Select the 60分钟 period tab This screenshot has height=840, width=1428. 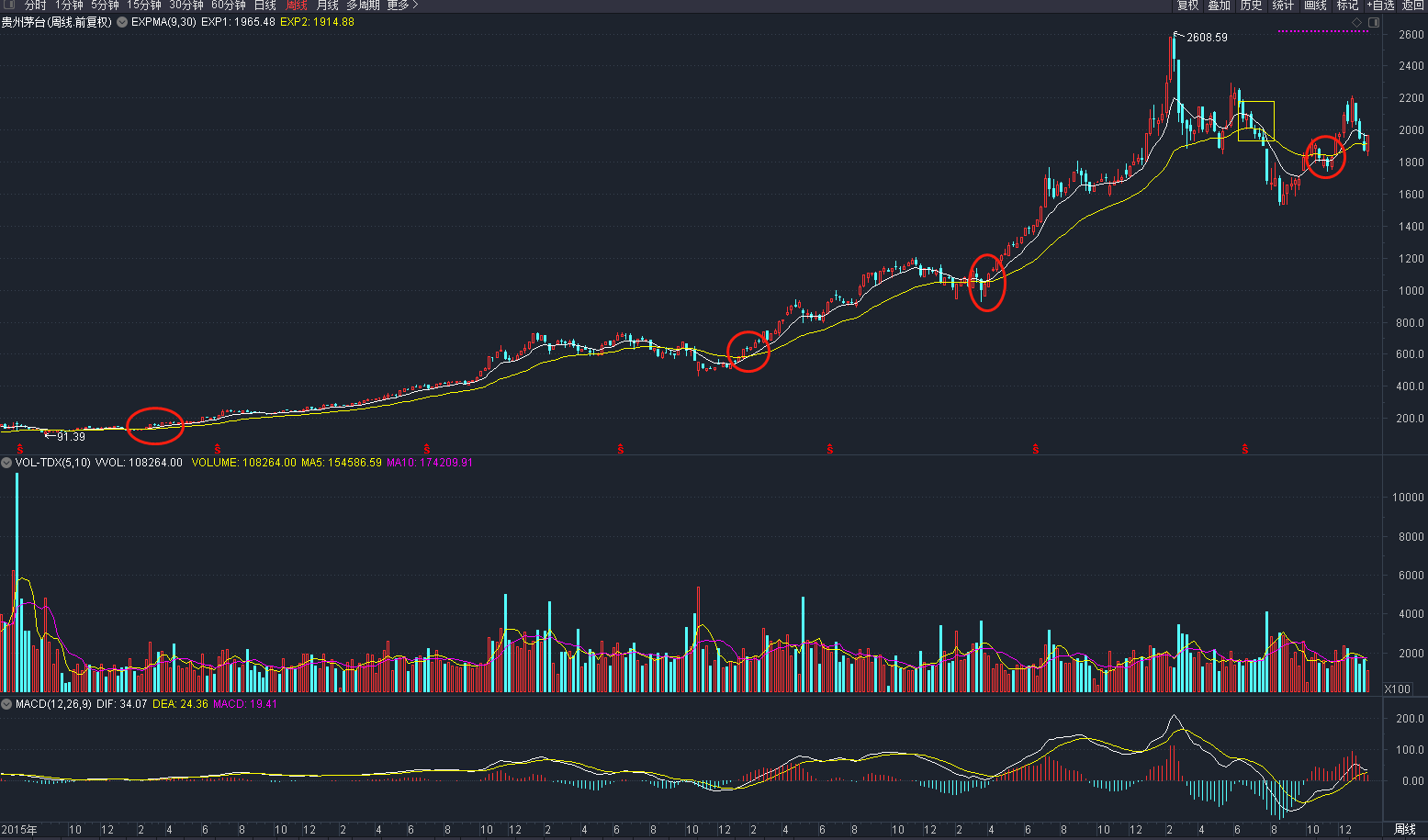click(x=229, y=6)
